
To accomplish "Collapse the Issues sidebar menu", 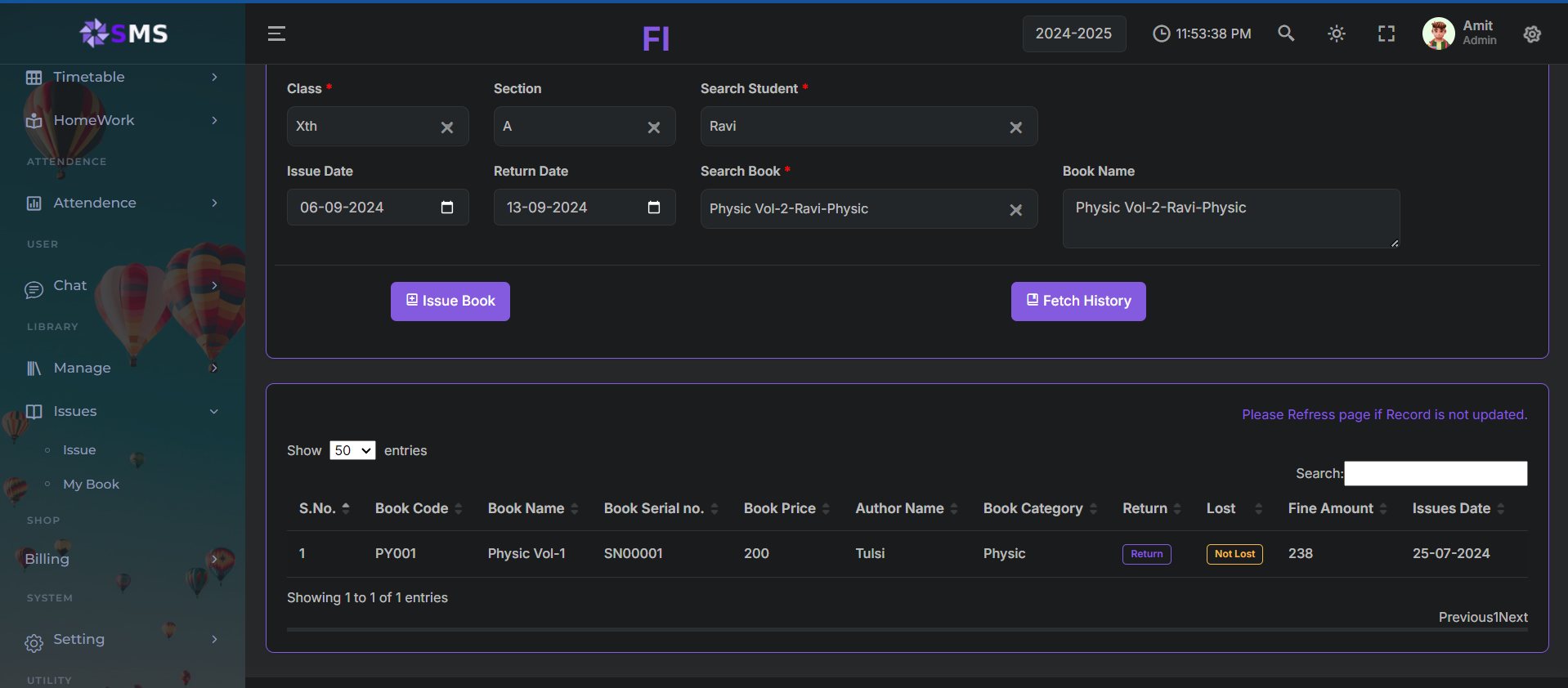I will (123, 411).
